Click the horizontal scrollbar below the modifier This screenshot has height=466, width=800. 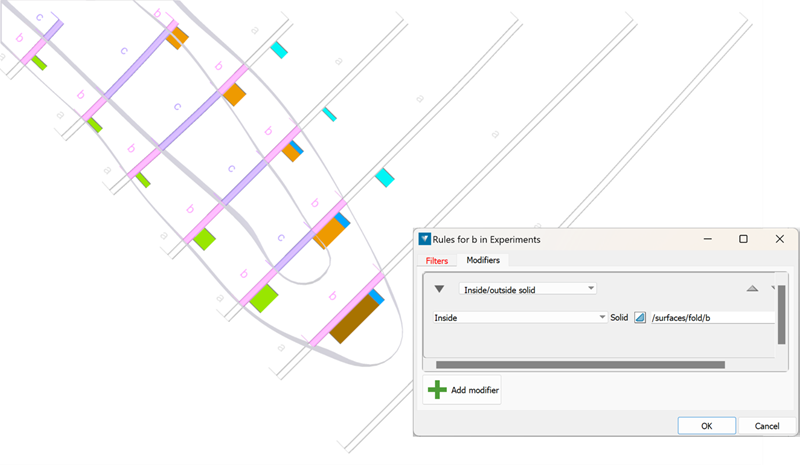[580, 365]
